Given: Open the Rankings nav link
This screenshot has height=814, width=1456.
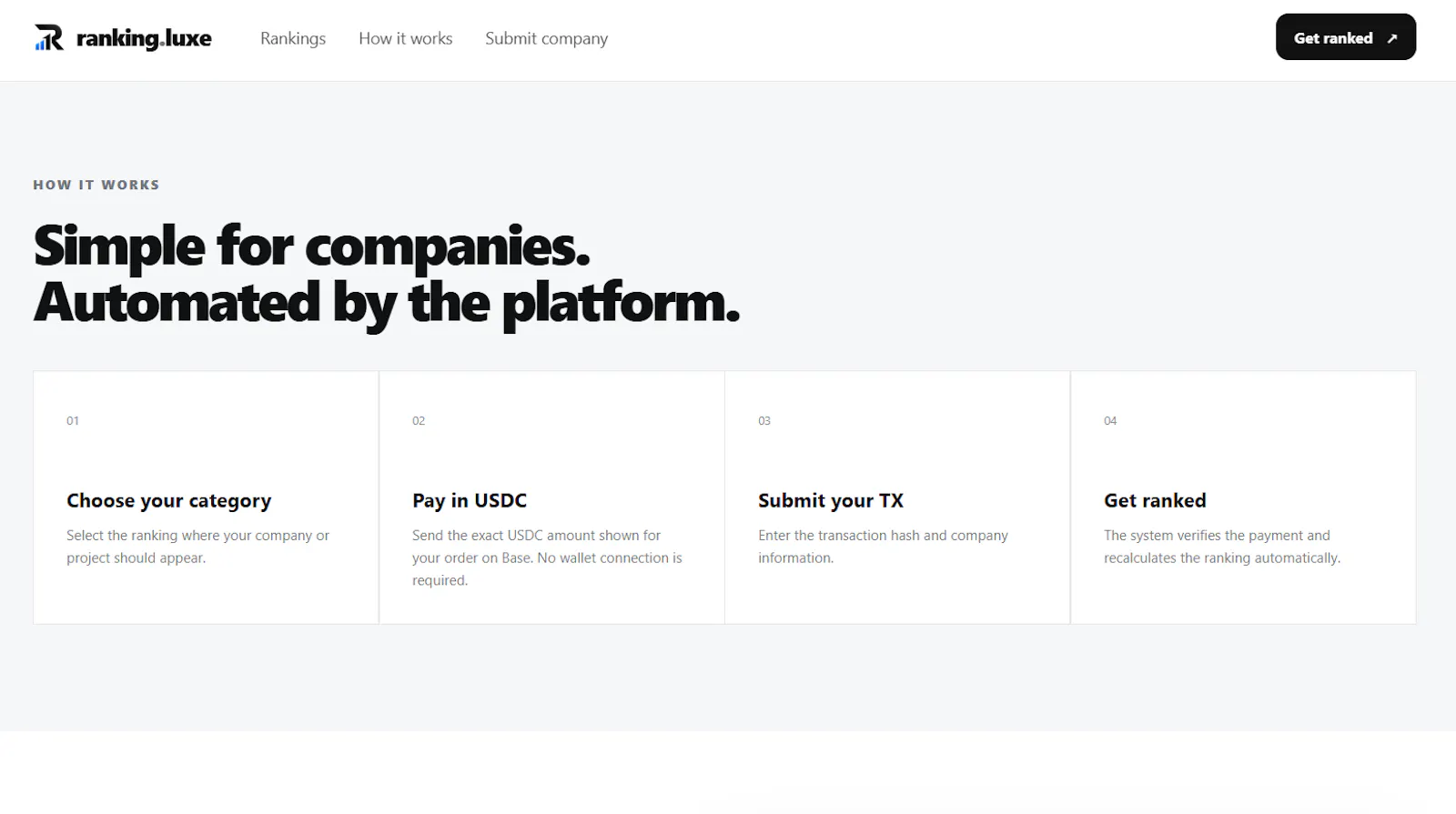Looking at the screenshot, I should (293, 38).
